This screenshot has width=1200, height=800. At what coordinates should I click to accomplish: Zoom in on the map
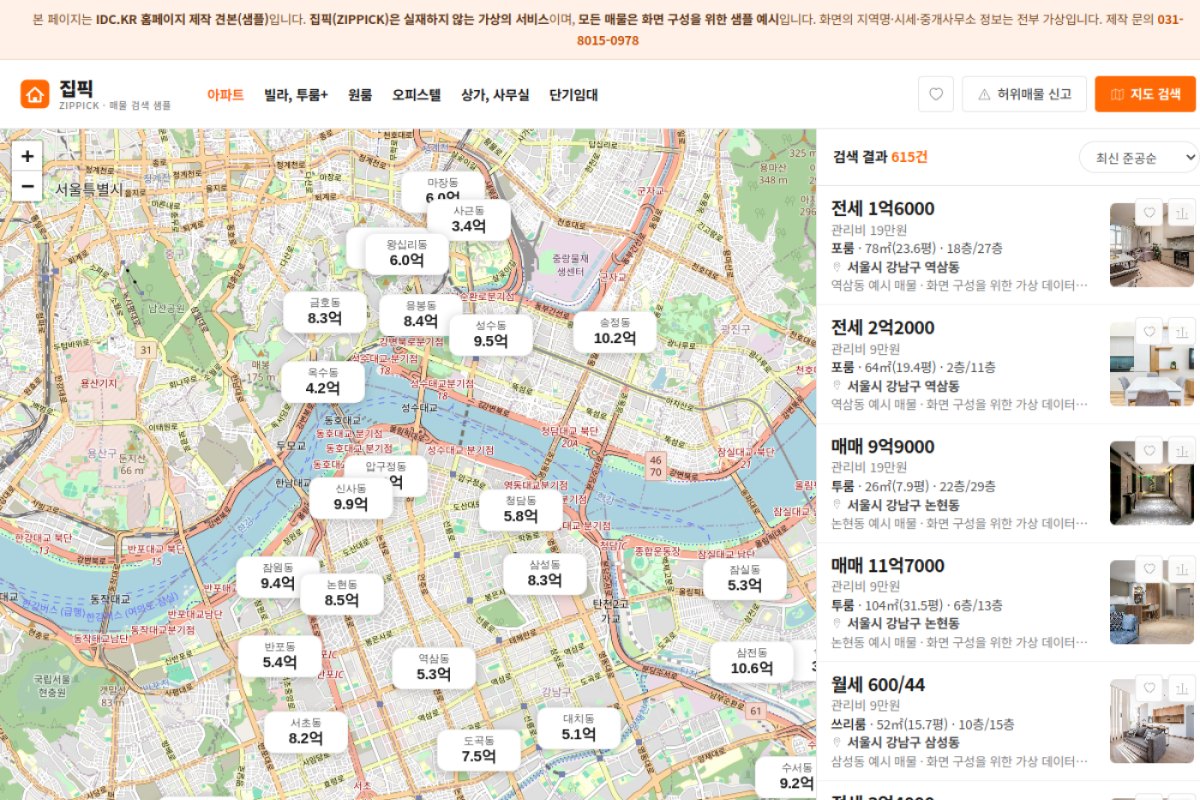coord(27,156)
